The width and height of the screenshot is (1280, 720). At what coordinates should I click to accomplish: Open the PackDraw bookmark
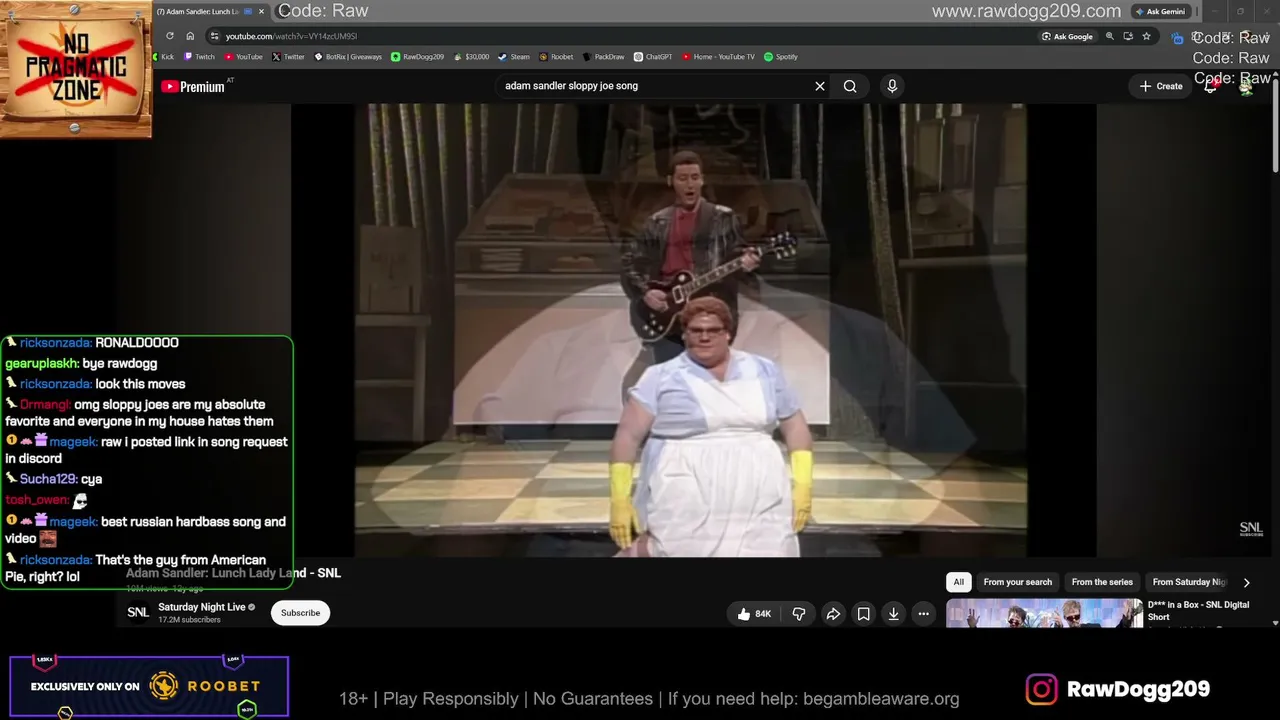click(x=604, y=57)
